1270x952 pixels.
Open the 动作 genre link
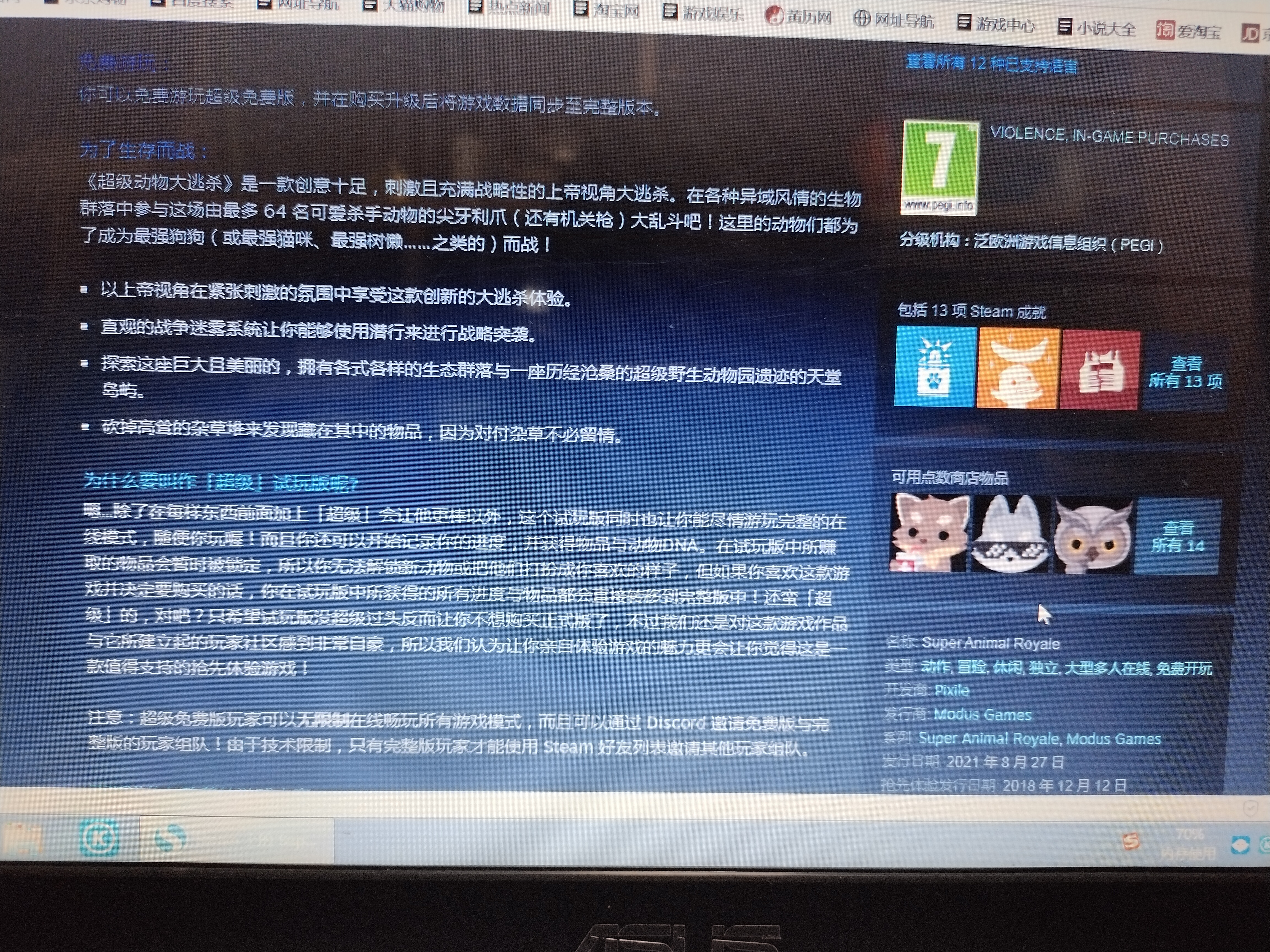pos(935,666)
